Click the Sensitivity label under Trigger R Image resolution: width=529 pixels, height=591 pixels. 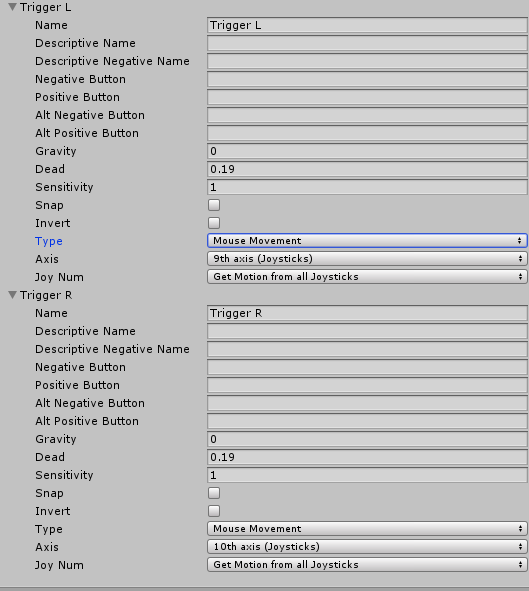pos(64,475)
